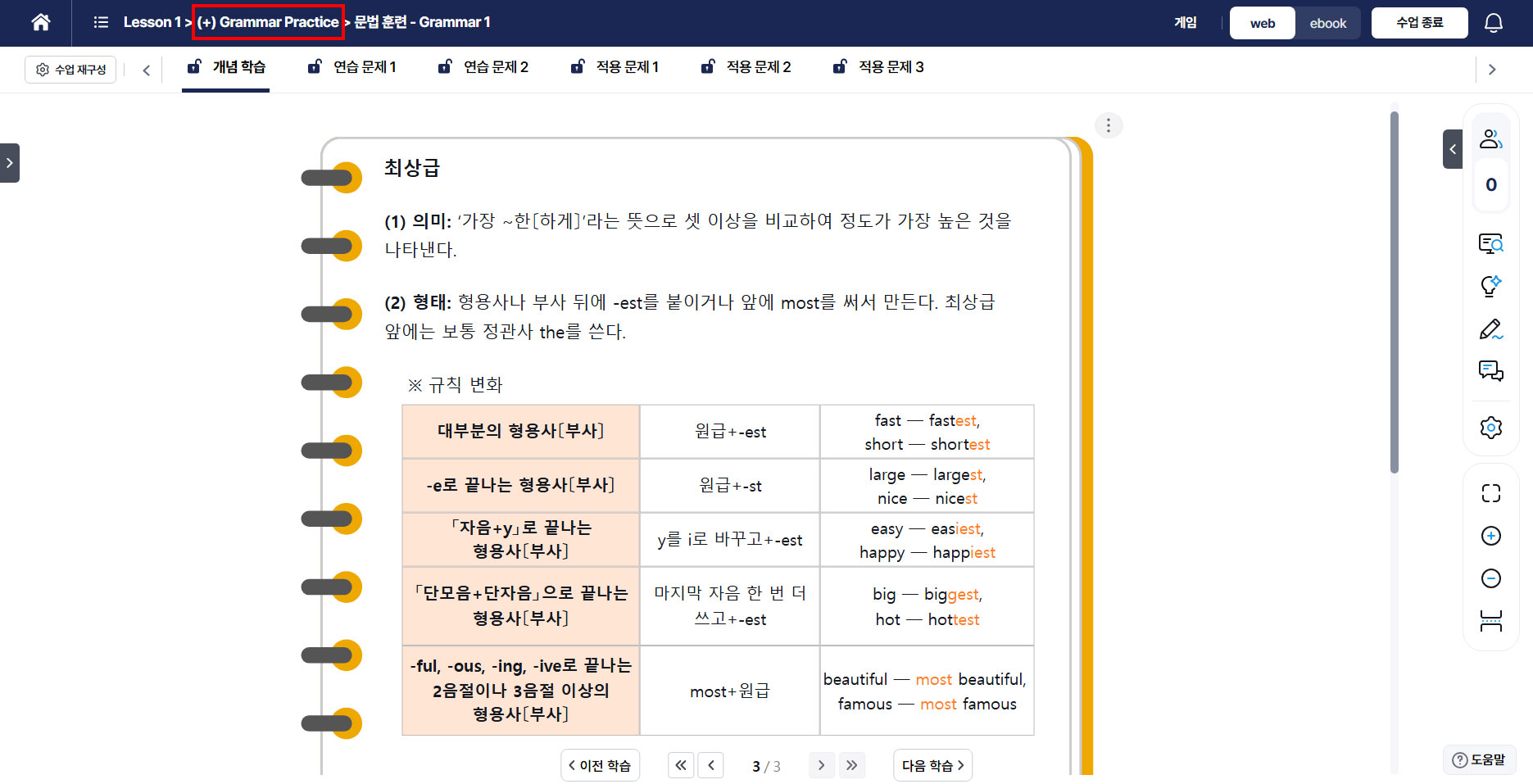Open the 적용 문제 2 tab
The width and height of the screenshot is (1533, 784).
click(746, 67)
